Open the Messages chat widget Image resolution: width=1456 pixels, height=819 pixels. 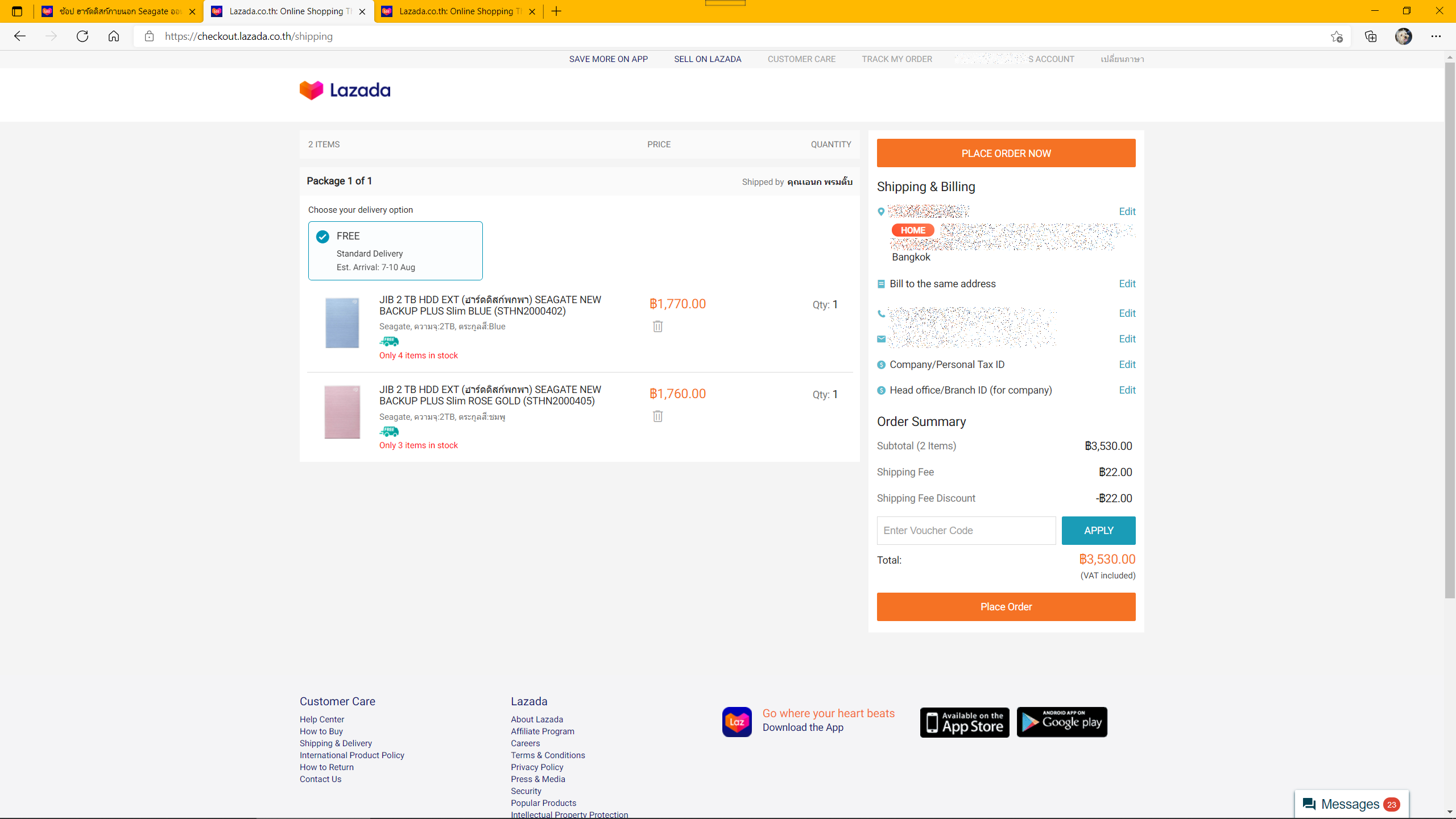coord(1351,804)
